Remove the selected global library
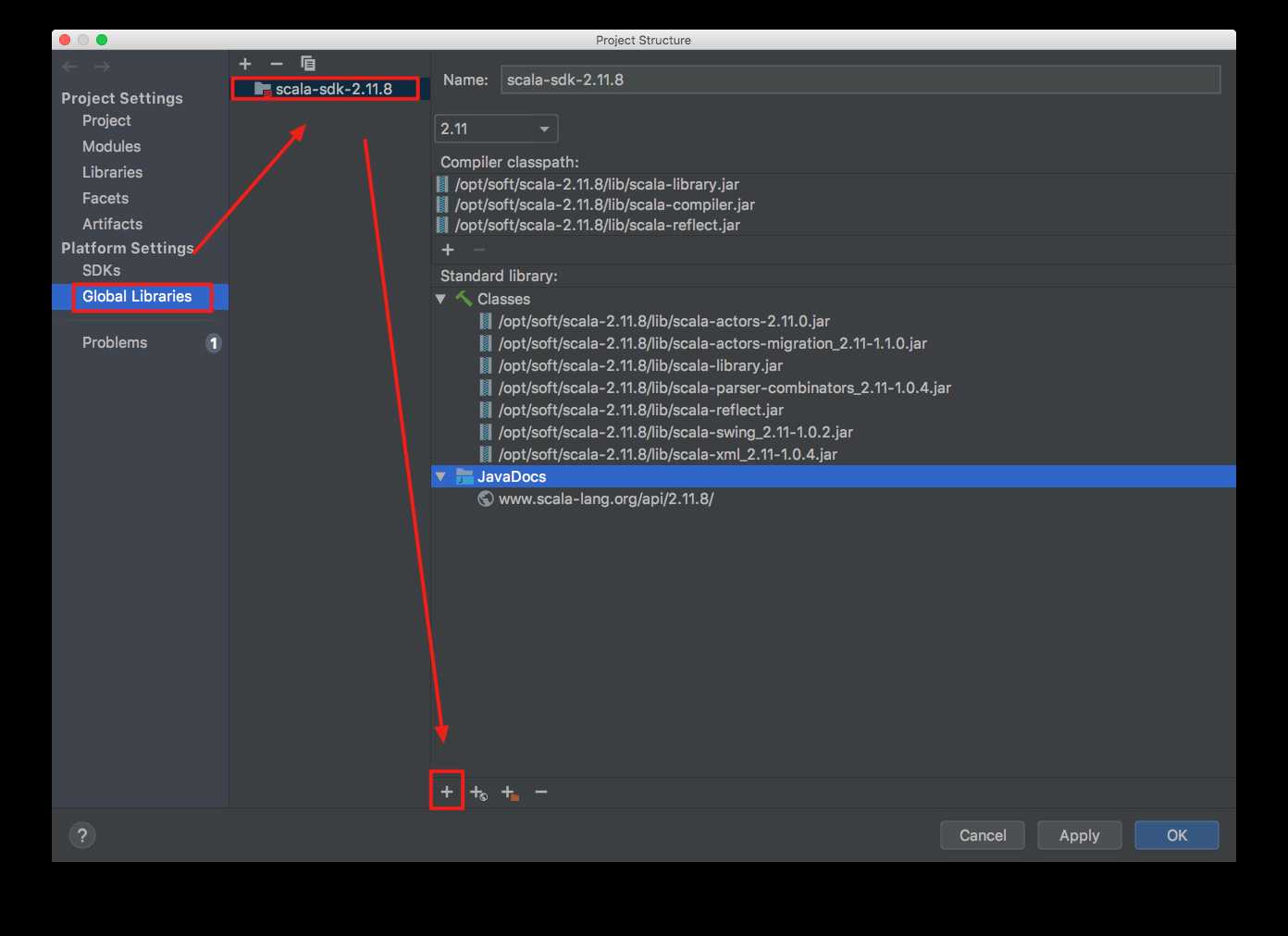The image size is (1288, 936). point(276,64)
